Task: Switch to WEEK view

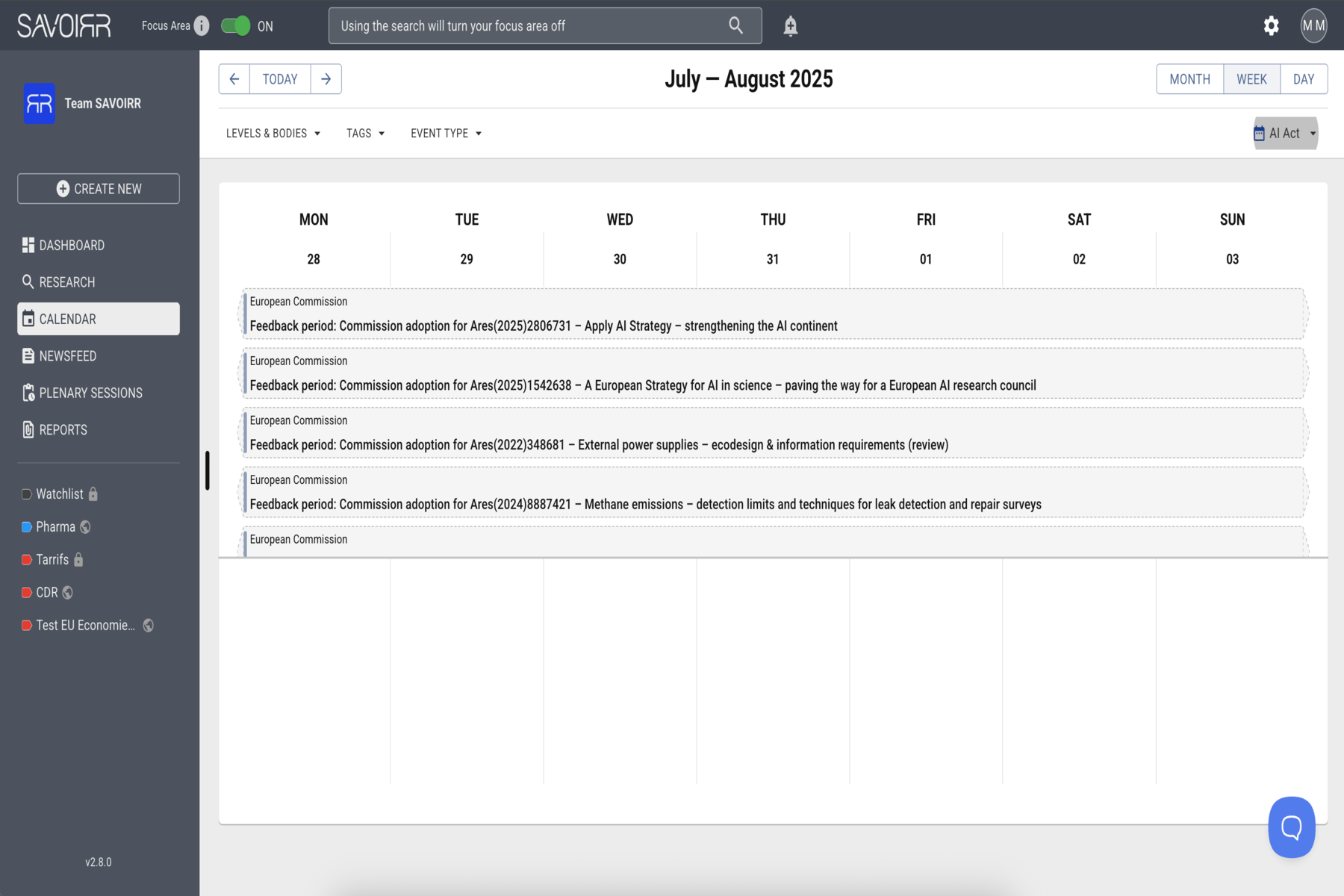Action: pyautogui.click(x=1252, y=79)
